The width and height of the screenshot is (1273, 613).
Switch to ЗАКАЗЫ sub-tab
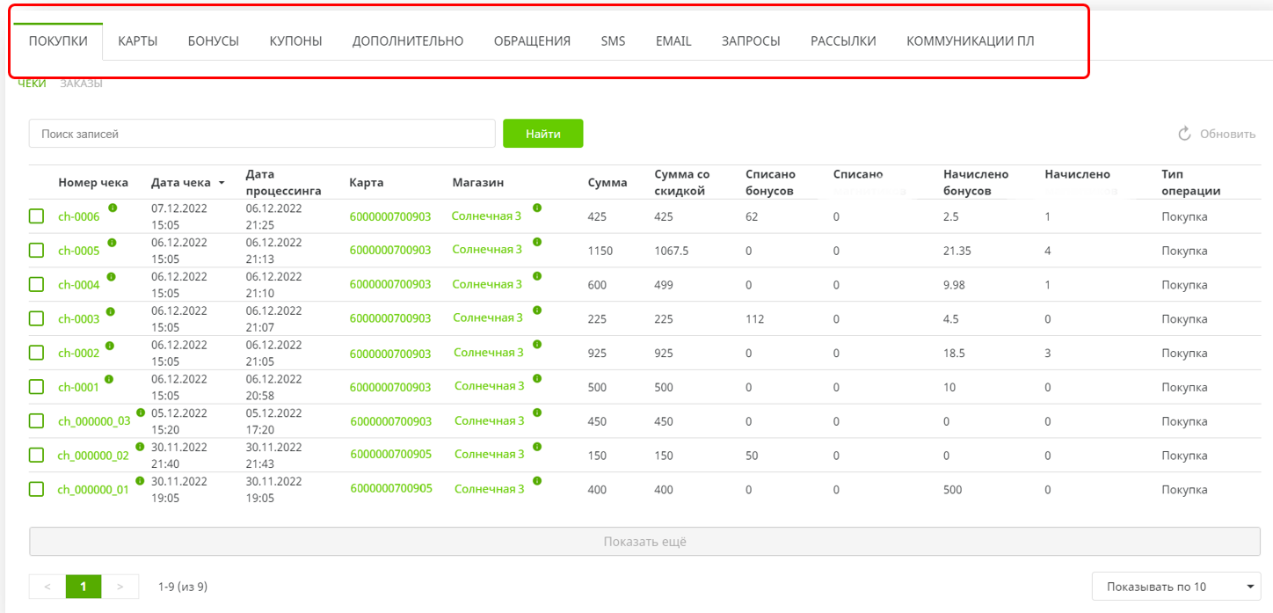81,83
